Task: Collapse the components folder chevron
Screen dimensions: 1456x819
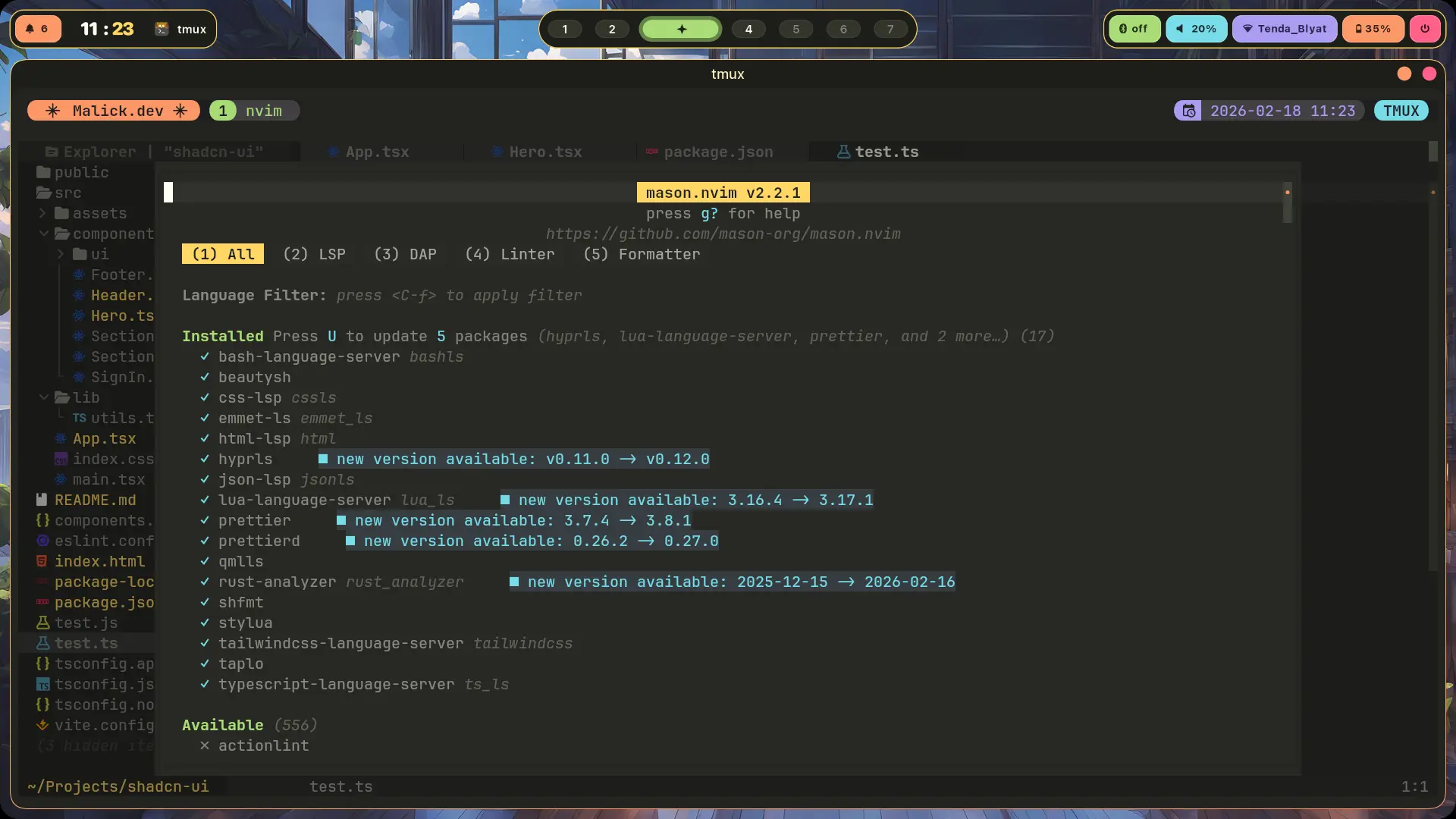Action: tap(43, 234)
